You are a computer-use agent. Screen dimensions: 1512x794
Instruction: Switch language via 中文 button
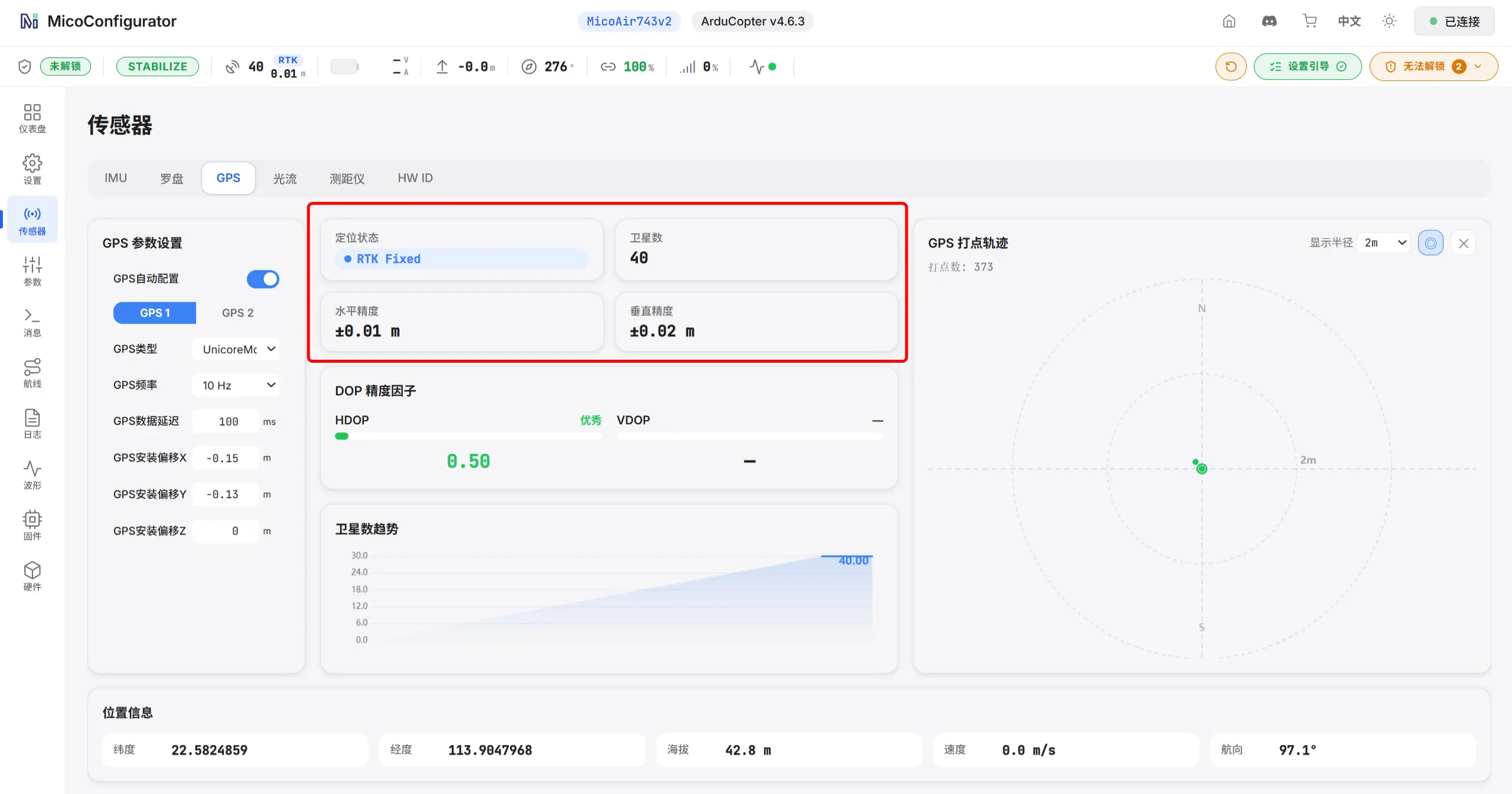coord(1349,21)
